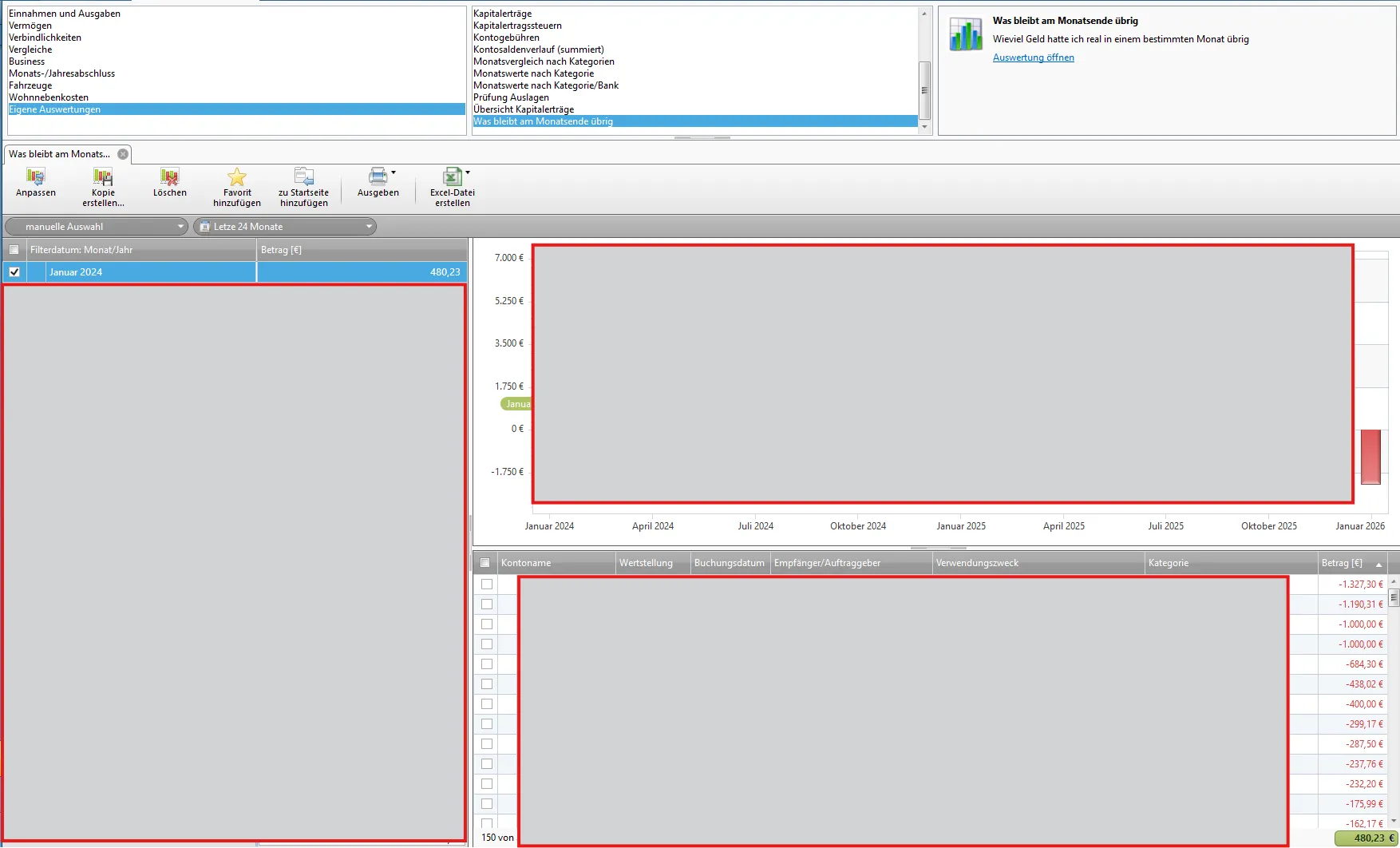
Task: Select Monatswerte nach Kategorie report
Action: pos(533,73)
